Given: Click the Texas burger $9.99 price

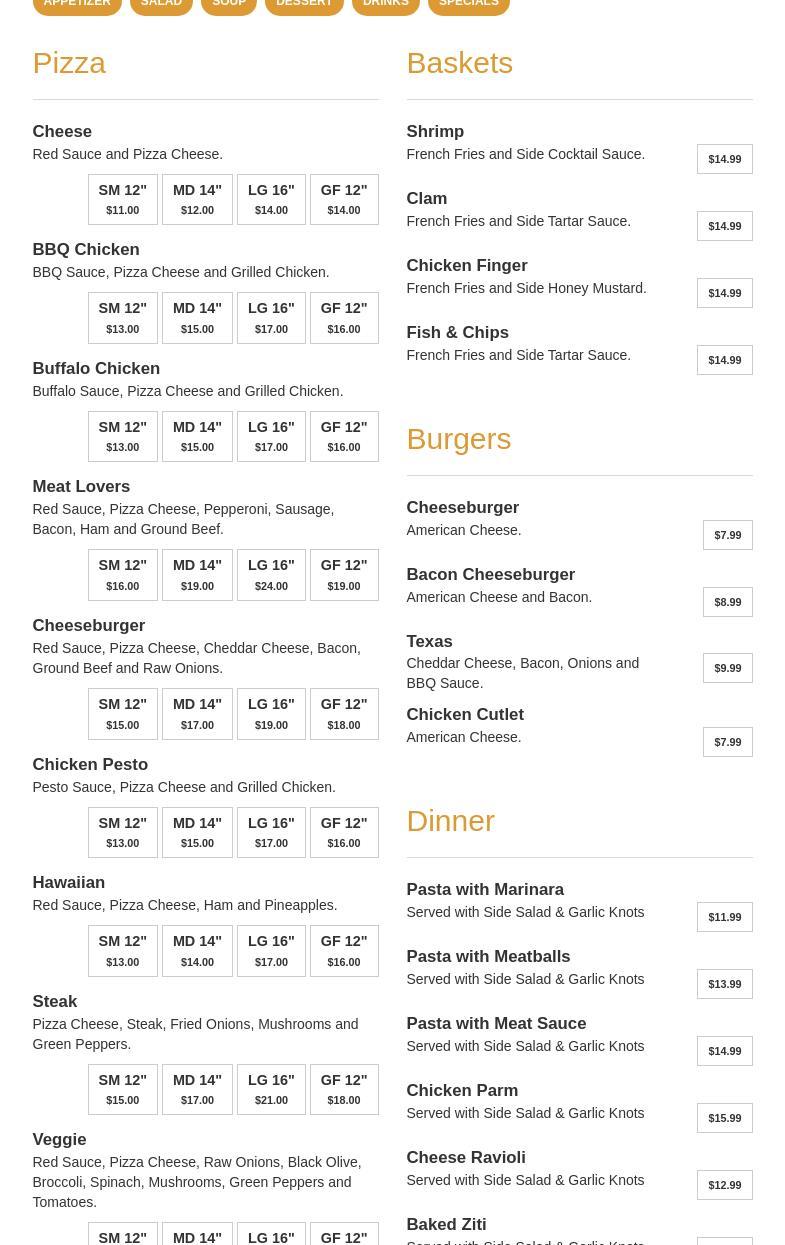Looking at the screenshot, I should (727, 668).
